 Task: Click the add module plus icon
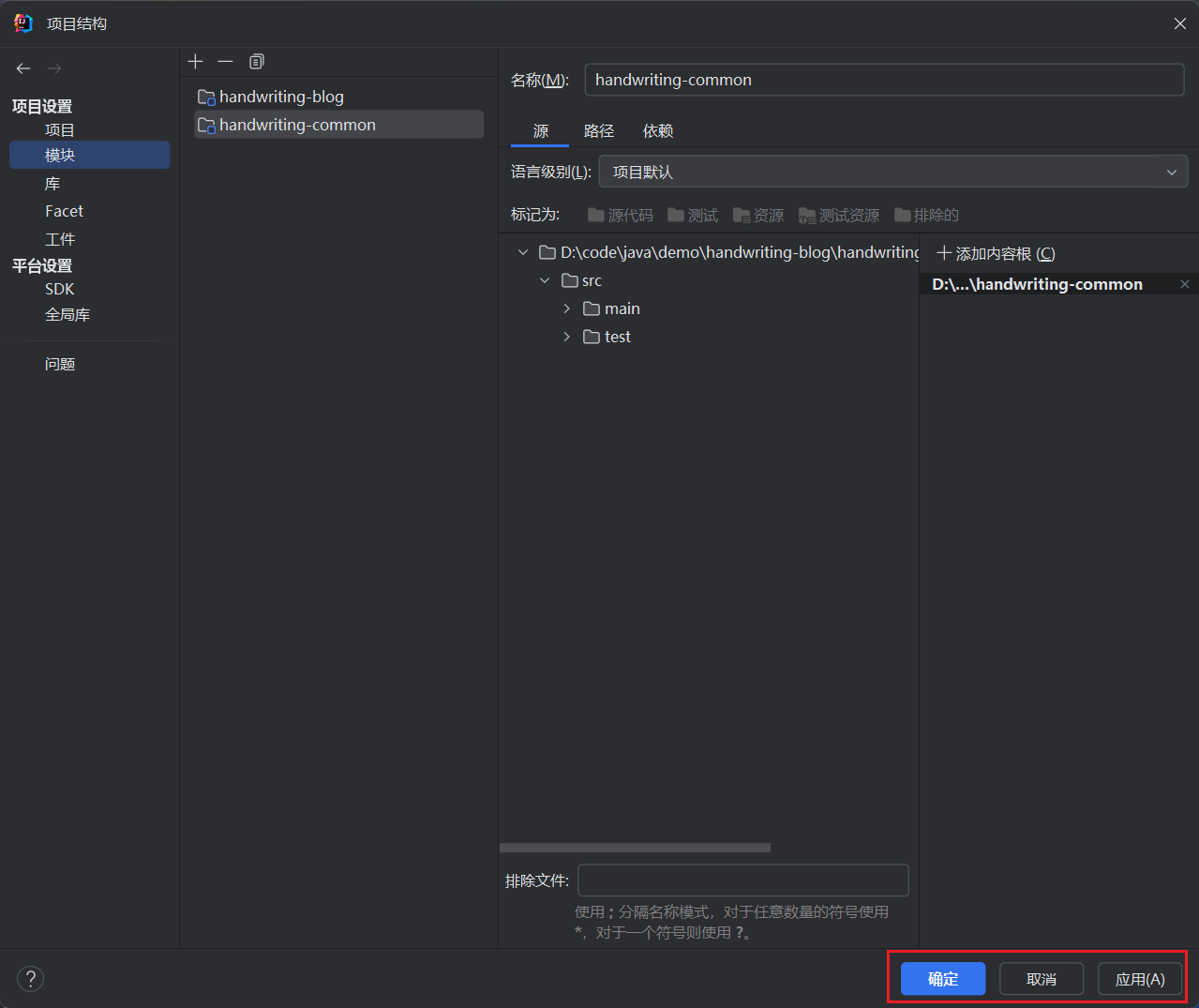(x=195, y=62)
